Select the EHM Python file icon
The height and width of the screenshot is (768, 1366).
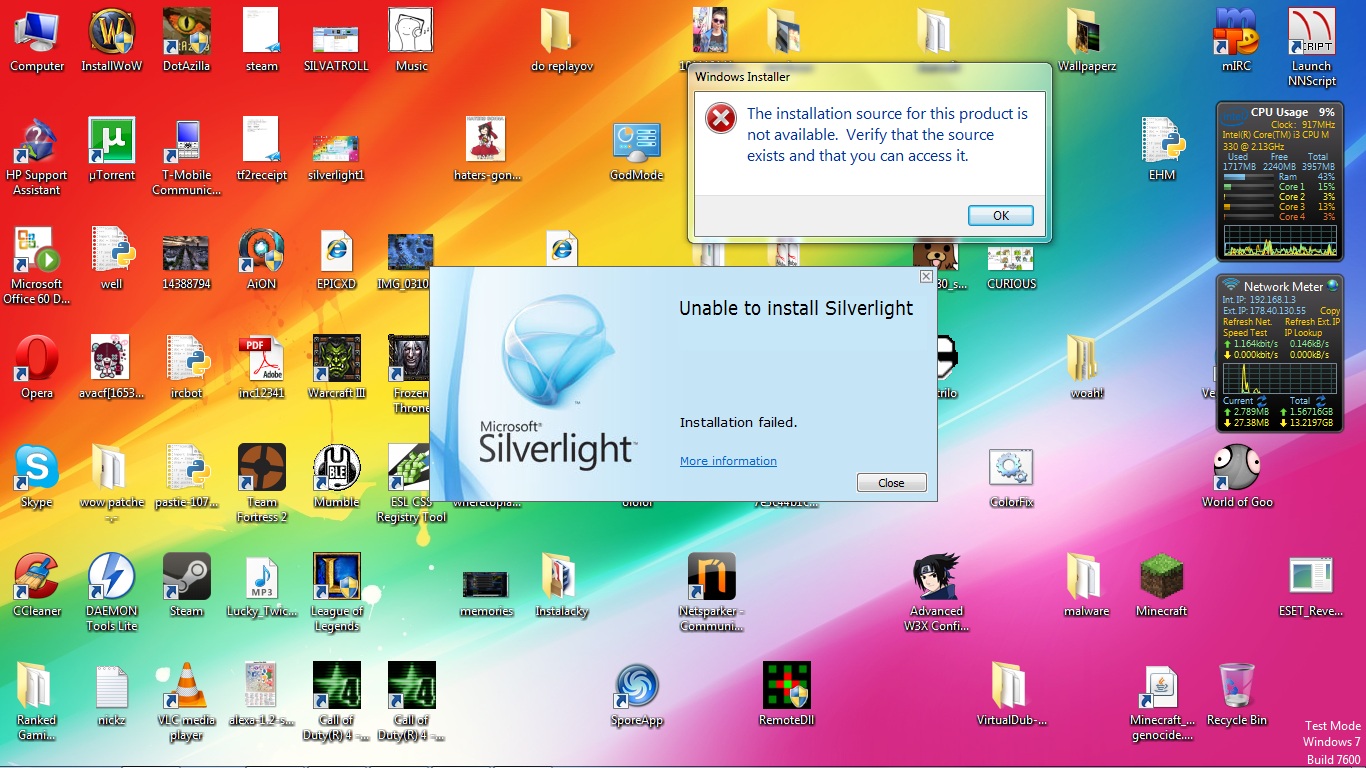point(1162,149)
